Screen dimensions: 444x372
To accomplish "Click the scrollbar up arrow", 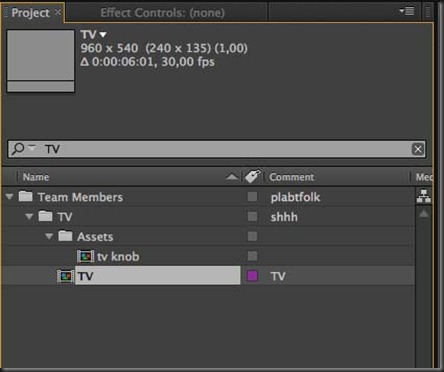I will 424,214.
